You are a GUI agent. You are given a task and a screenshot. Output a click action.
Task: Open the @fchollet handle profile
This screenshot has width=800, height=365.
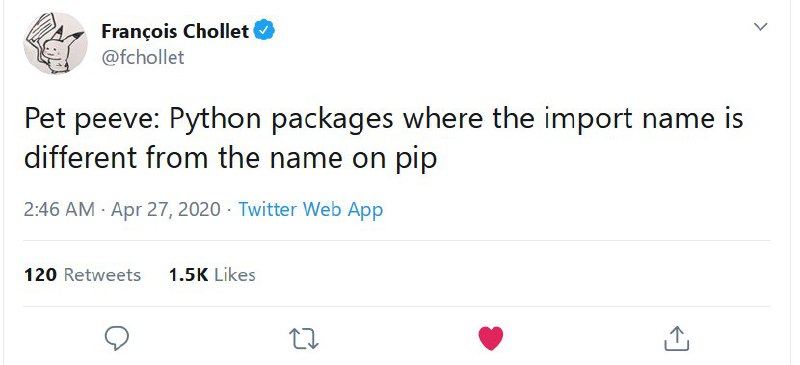coord(143,57)
